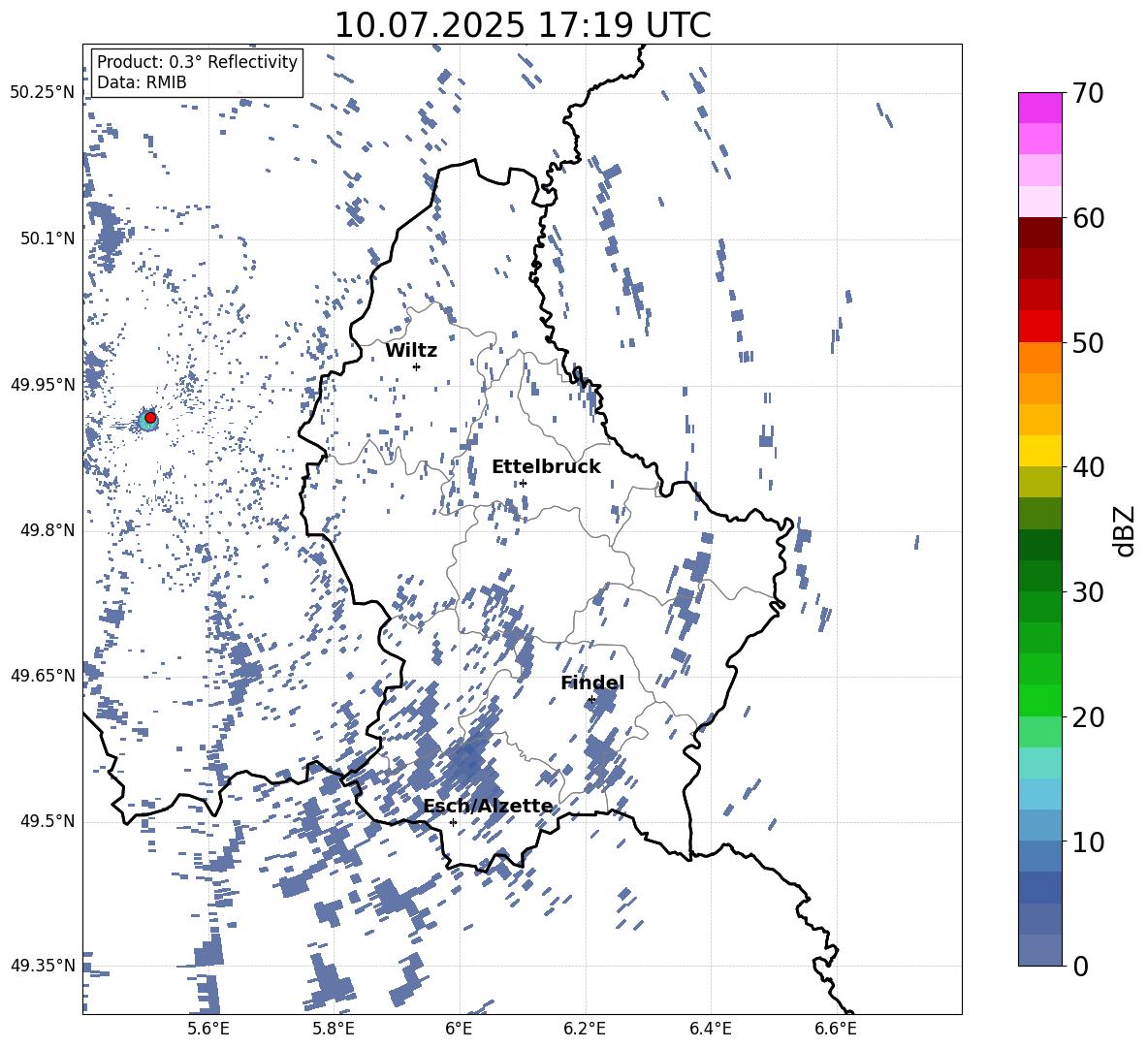Click the Esch/Alzette city label
Viewport: 1148px width, 1048px height.
coord(489,807)
